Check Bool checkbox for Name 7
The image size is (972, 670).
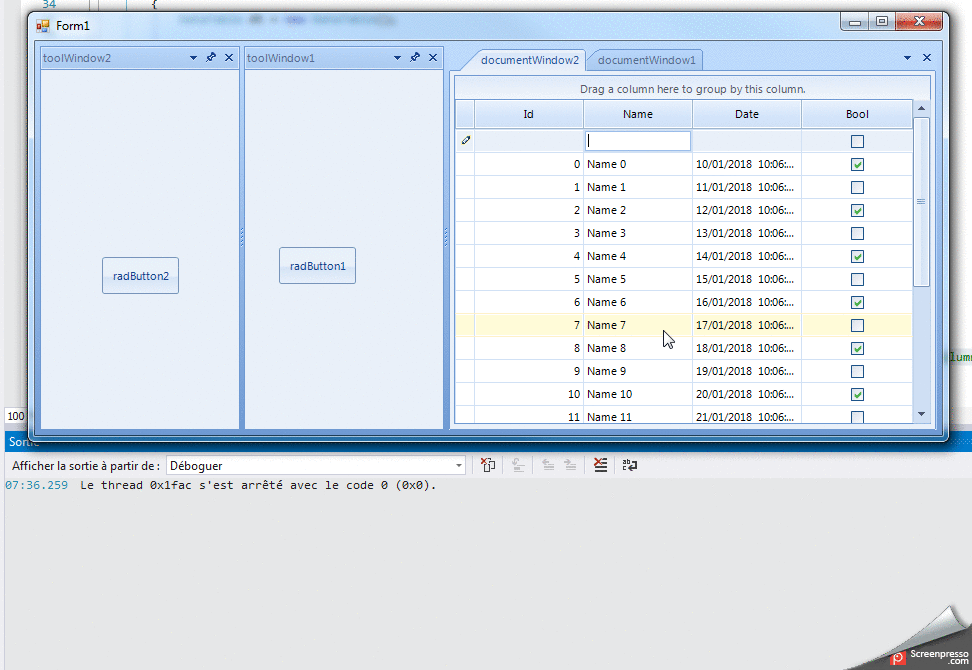point(857,325)
